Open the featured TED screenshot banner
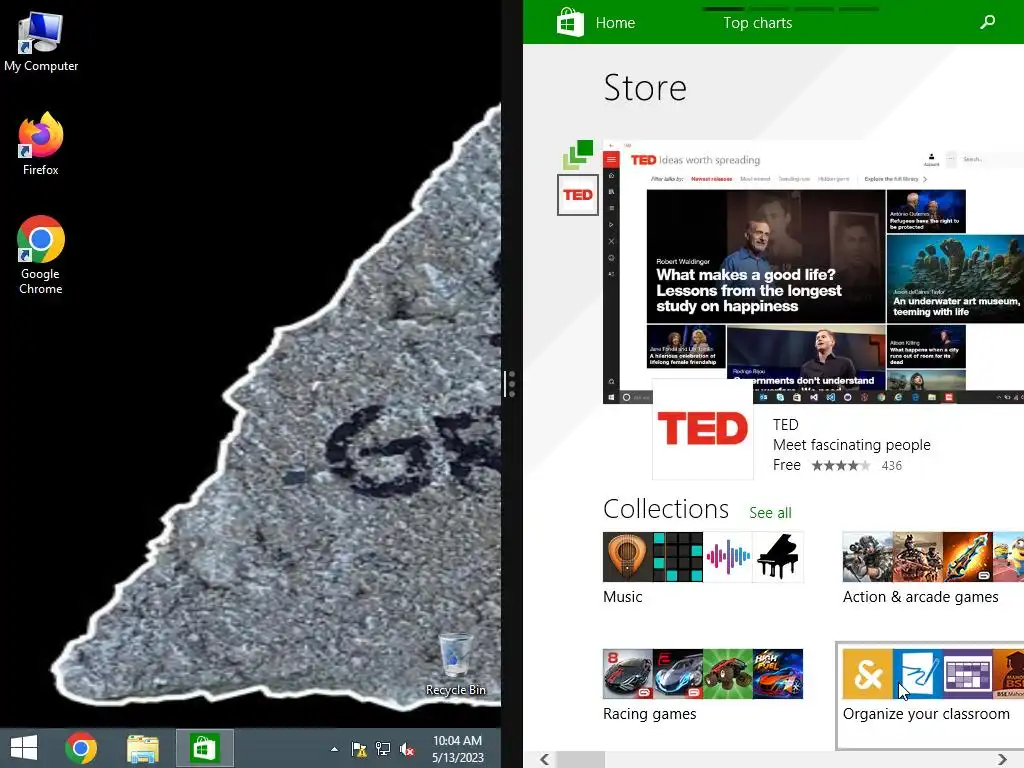 point(813,271)
